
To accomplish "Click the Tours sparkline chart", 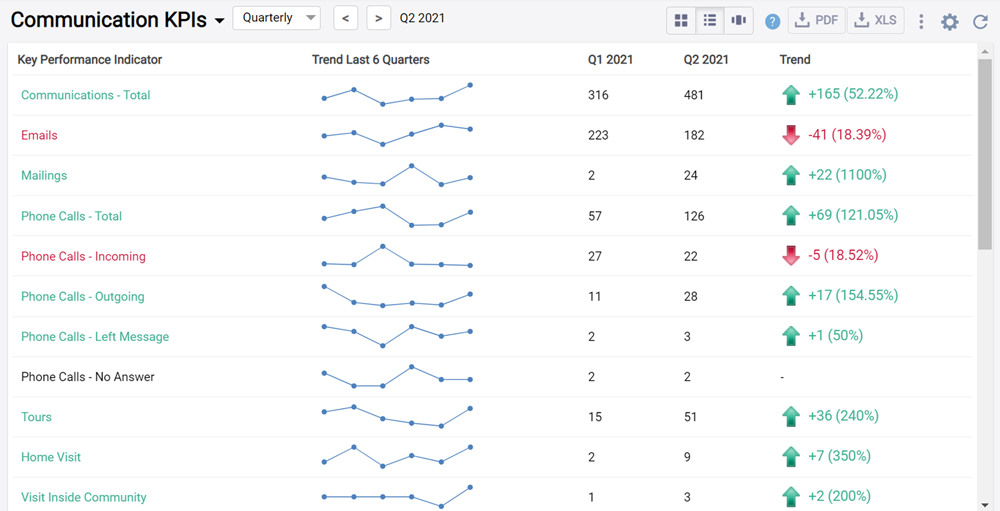I will (397, 417).
